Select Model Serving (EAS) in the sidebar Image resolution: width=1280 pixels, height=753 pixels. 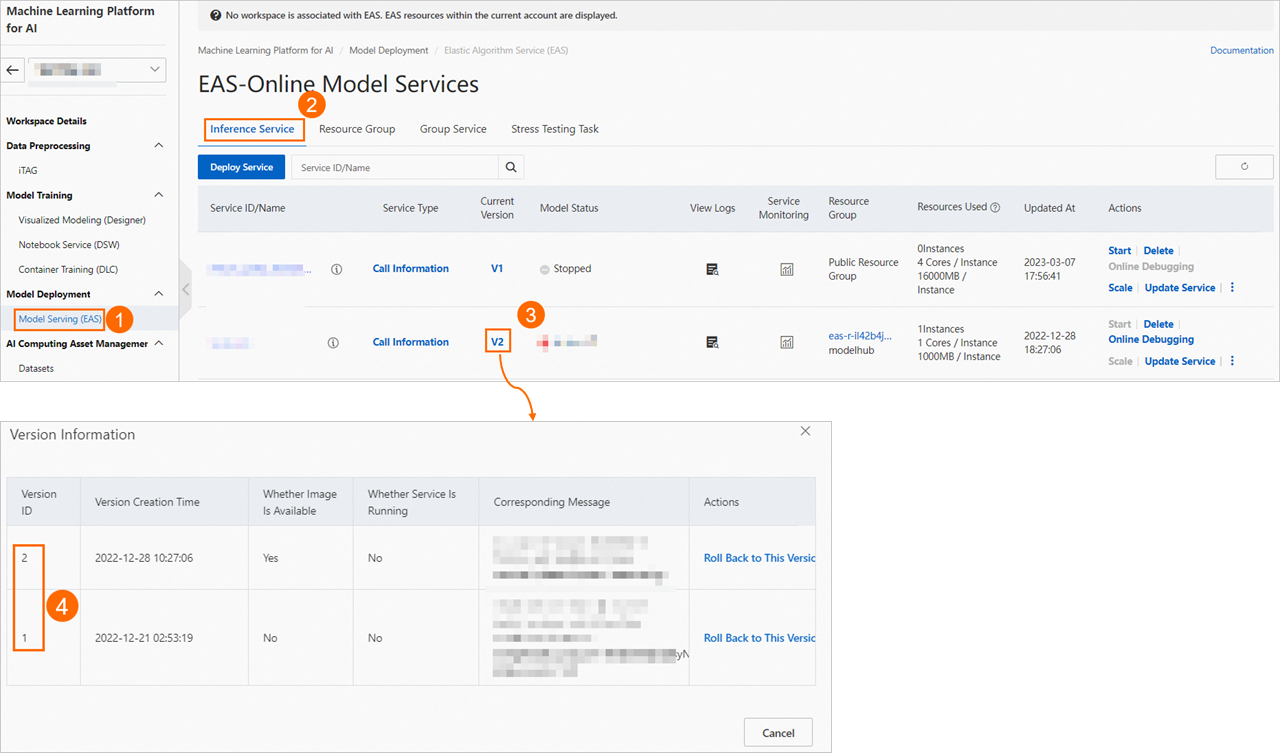click(x=60, y=319)
